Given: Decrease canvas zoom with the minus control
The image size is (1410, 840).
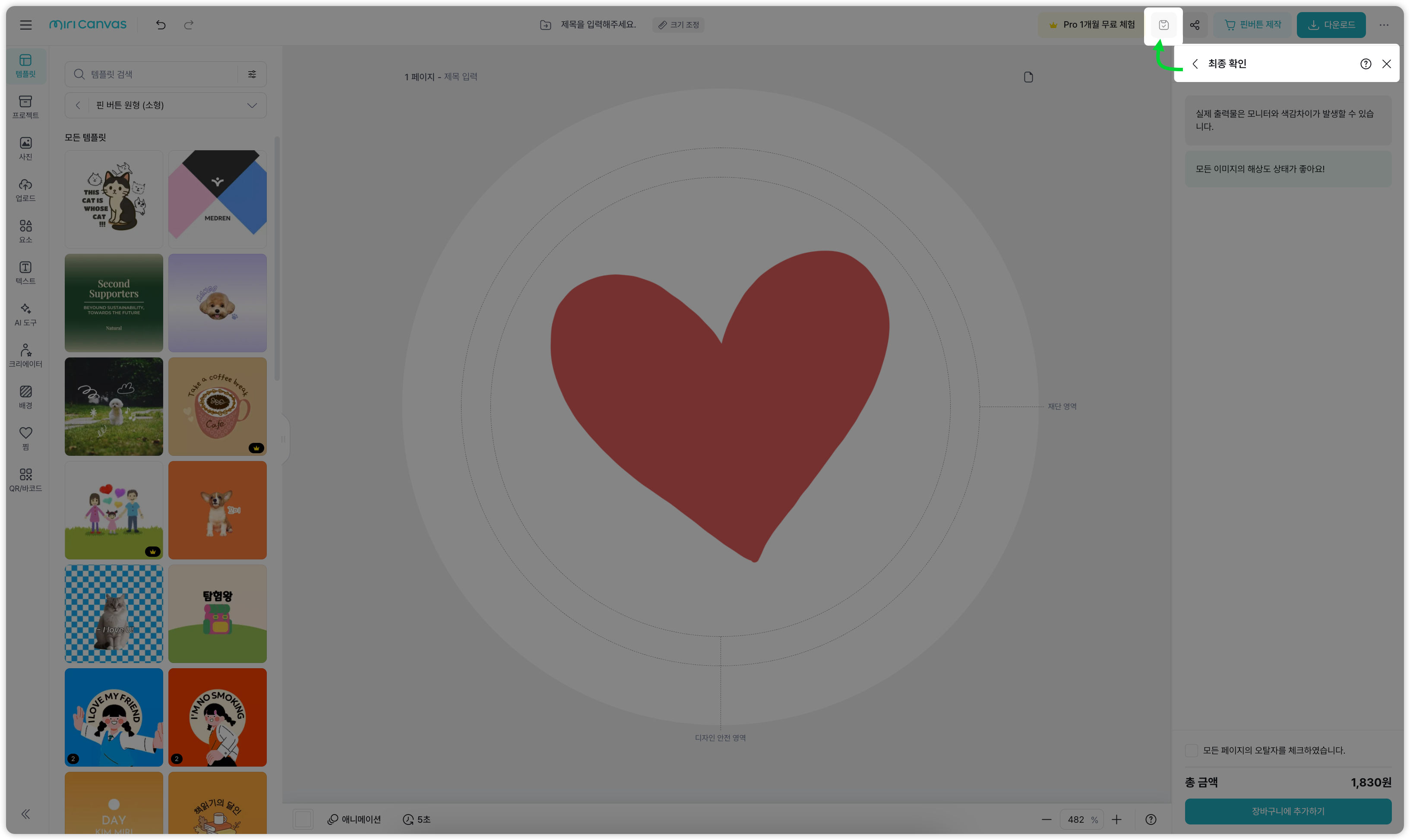Looking at the screenshot, I should [x=1046, y=819].
